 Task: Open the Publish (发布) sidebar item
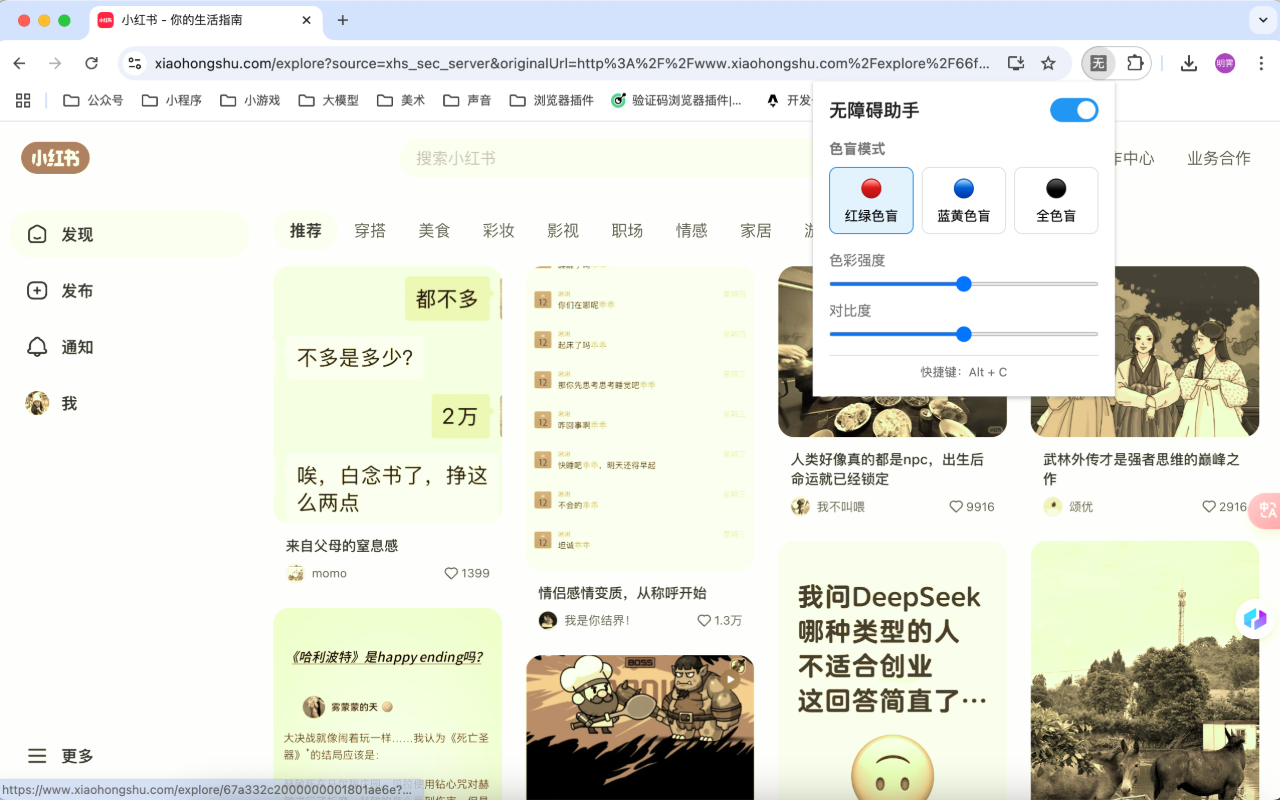point(129,291)
